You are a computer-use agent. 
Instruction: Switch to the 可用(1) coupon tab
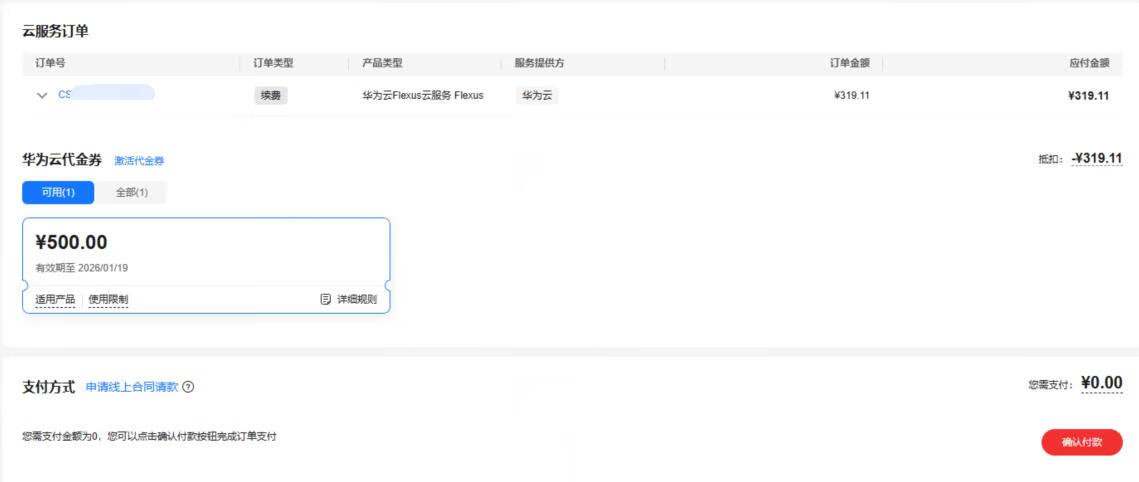[x=57, y=192]
